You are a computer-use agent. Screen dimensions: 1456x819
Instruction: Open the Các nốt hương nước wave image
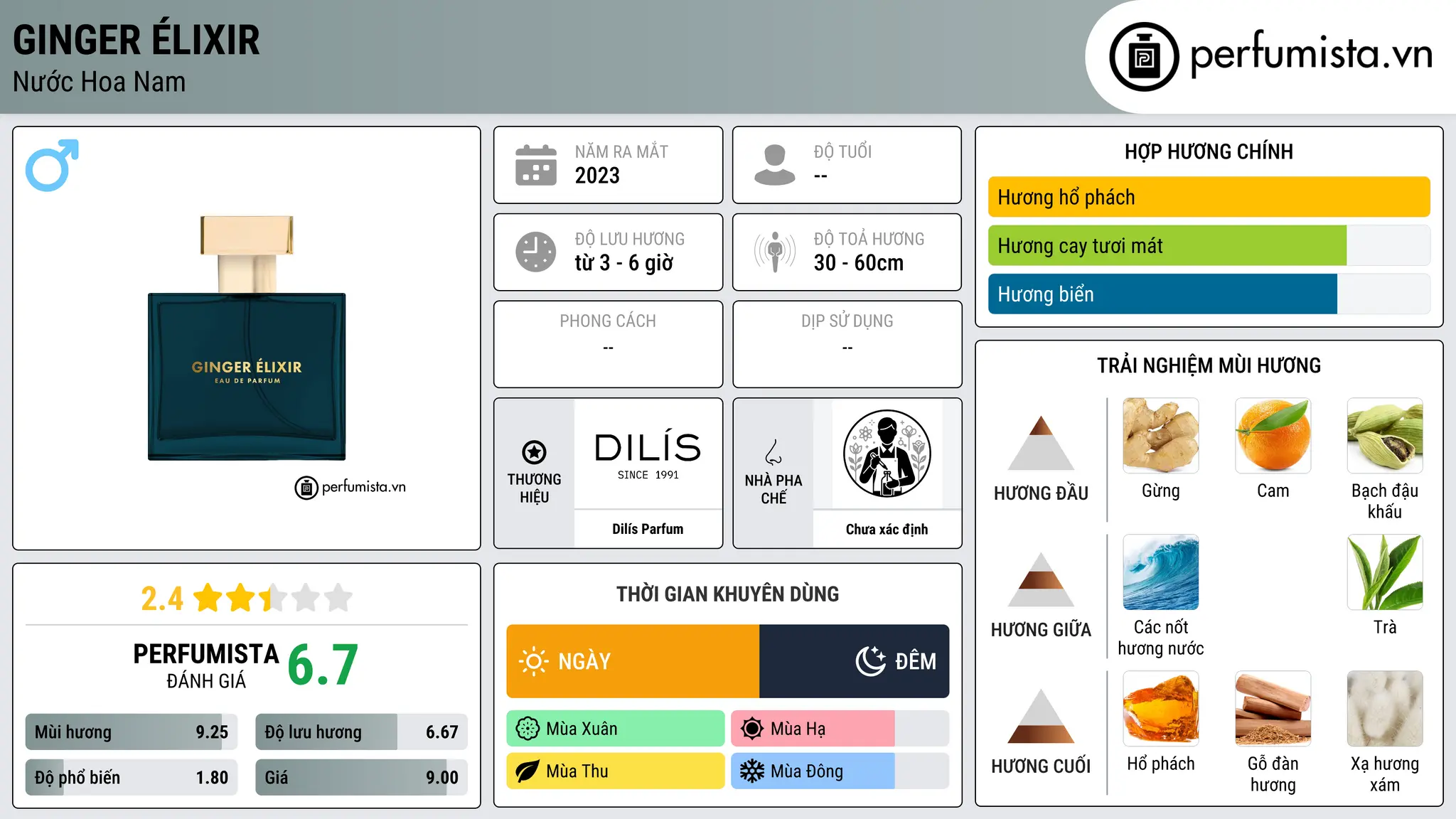[1161, 572]
